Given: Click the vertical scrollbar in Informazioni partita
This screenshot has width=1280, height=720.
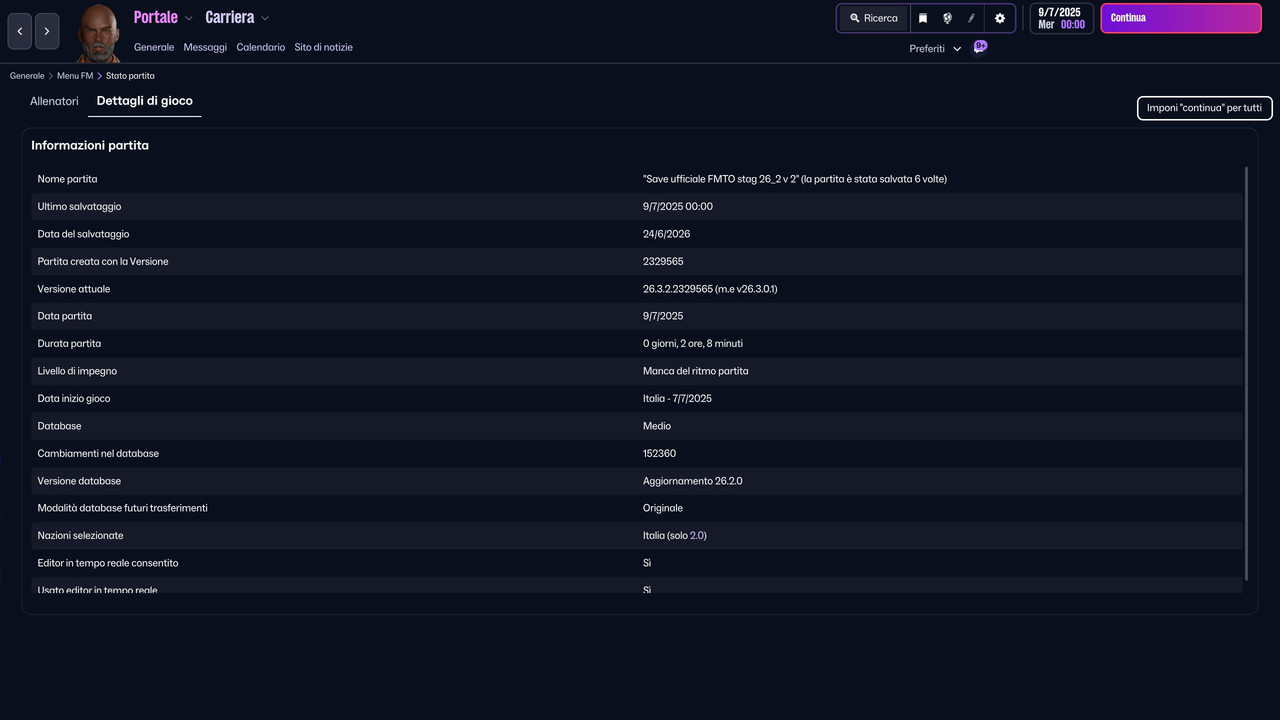Looking at the screenshot, I should [1246, 372].
